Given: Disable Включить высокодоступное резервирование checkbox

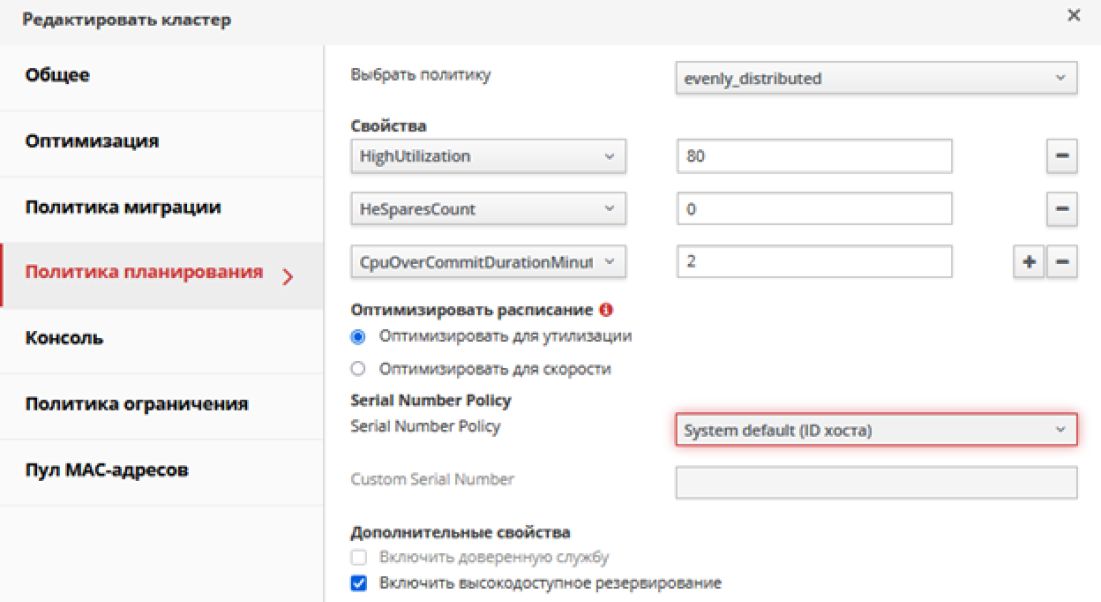Looking at the screenshot, I should point(359,583).
